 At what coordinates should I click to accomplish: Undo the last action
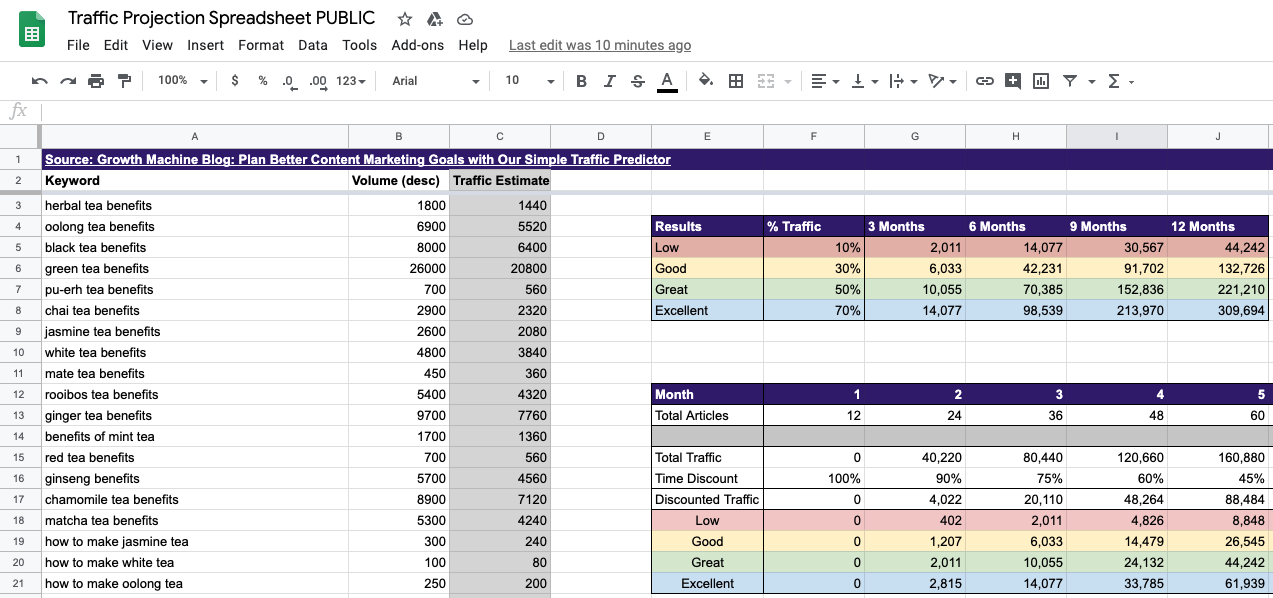pyautogui.click(x=39, y=81)
